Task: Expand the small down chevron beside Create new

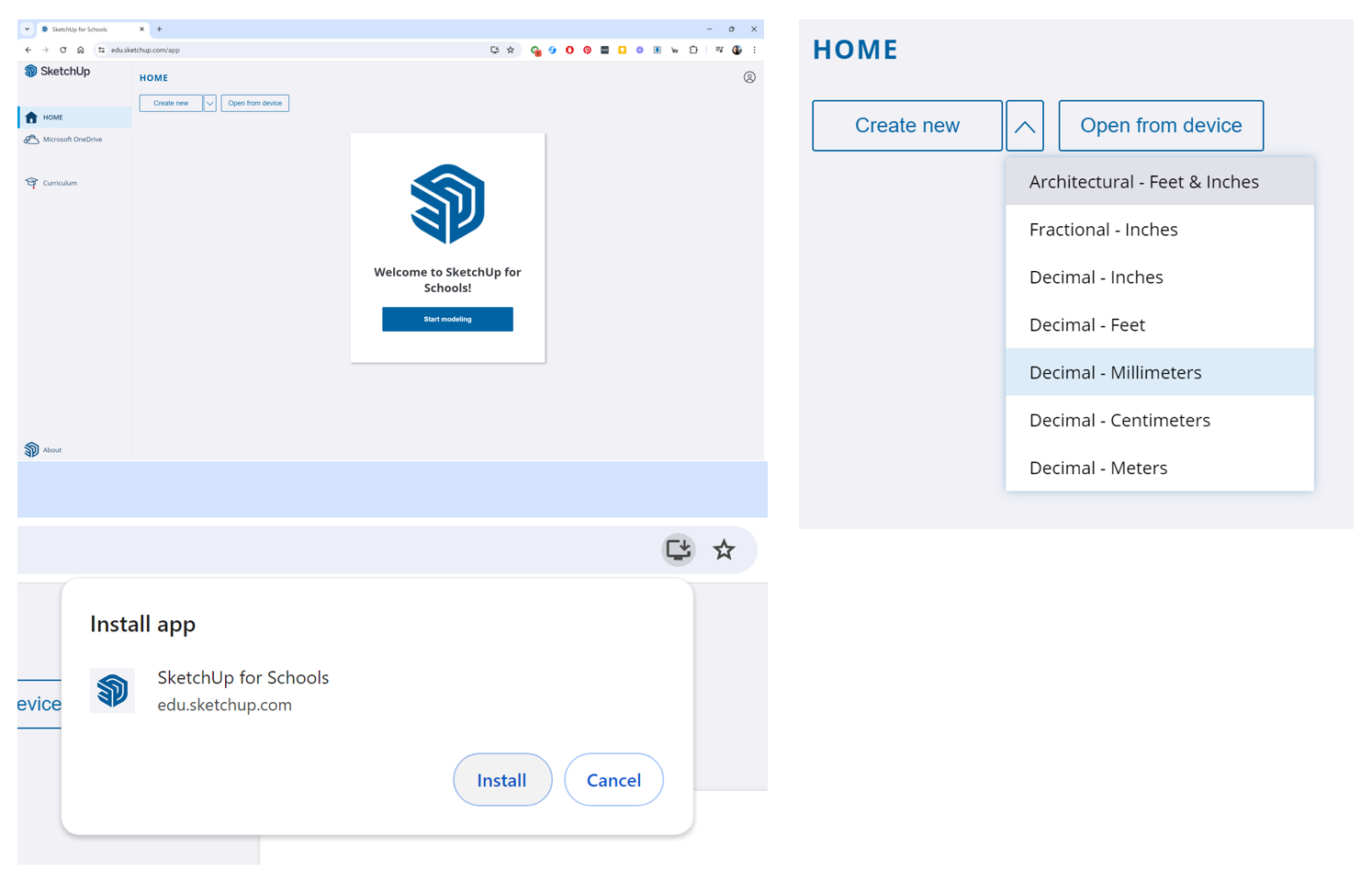Action: point(209,104)
